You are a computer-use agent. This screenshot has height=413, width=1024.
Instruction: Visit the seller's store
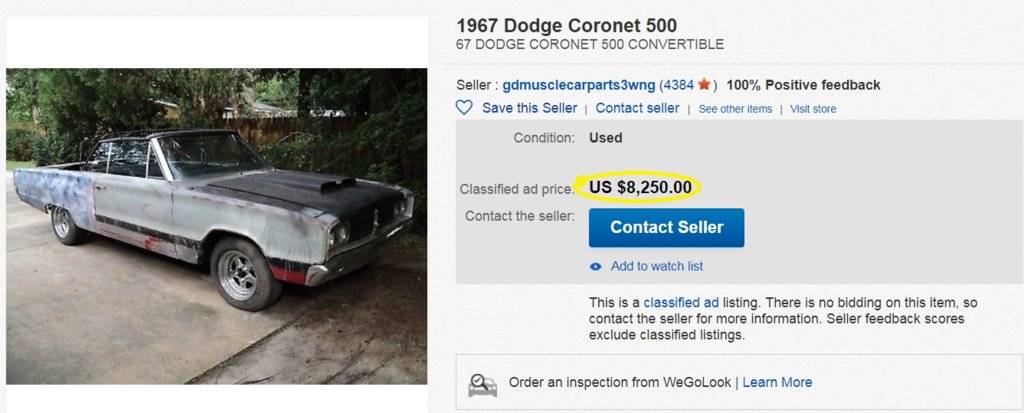click(x=813, y=108)
